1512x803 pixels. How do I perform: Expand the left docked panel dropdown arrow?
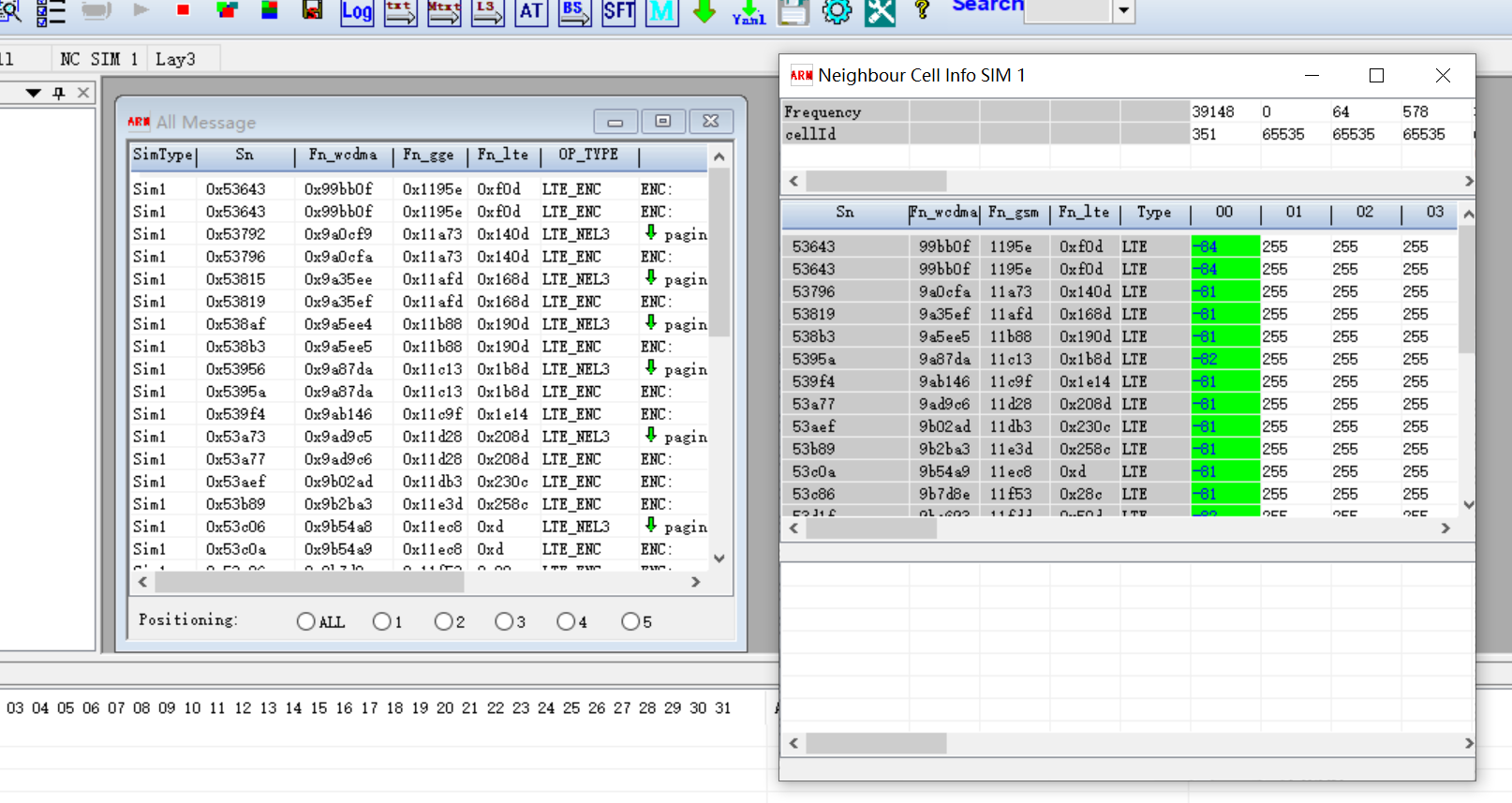pyautogui.click(x=34, y=93)
